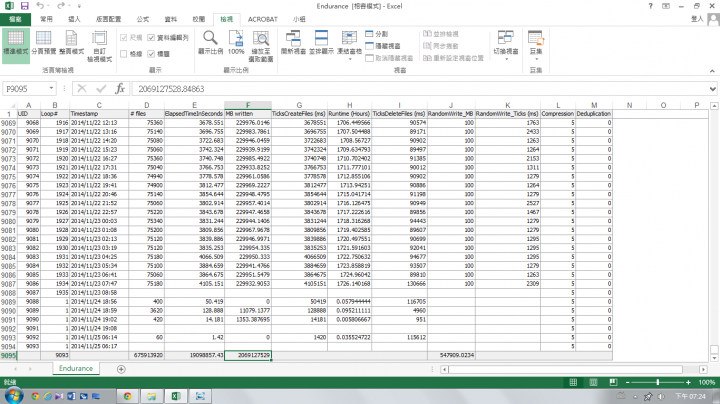The width and height of the screenshot is (720, 404).
Task: Click the cancel X in formula bar
Action: pyautogui.click(x=82, y=88)
